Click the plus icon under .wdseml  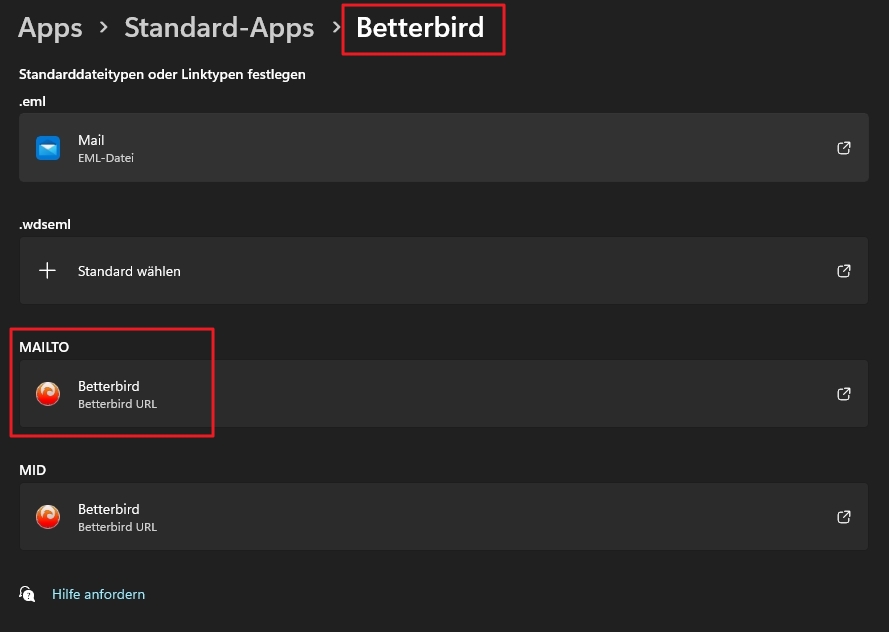[x=47, y=271]
